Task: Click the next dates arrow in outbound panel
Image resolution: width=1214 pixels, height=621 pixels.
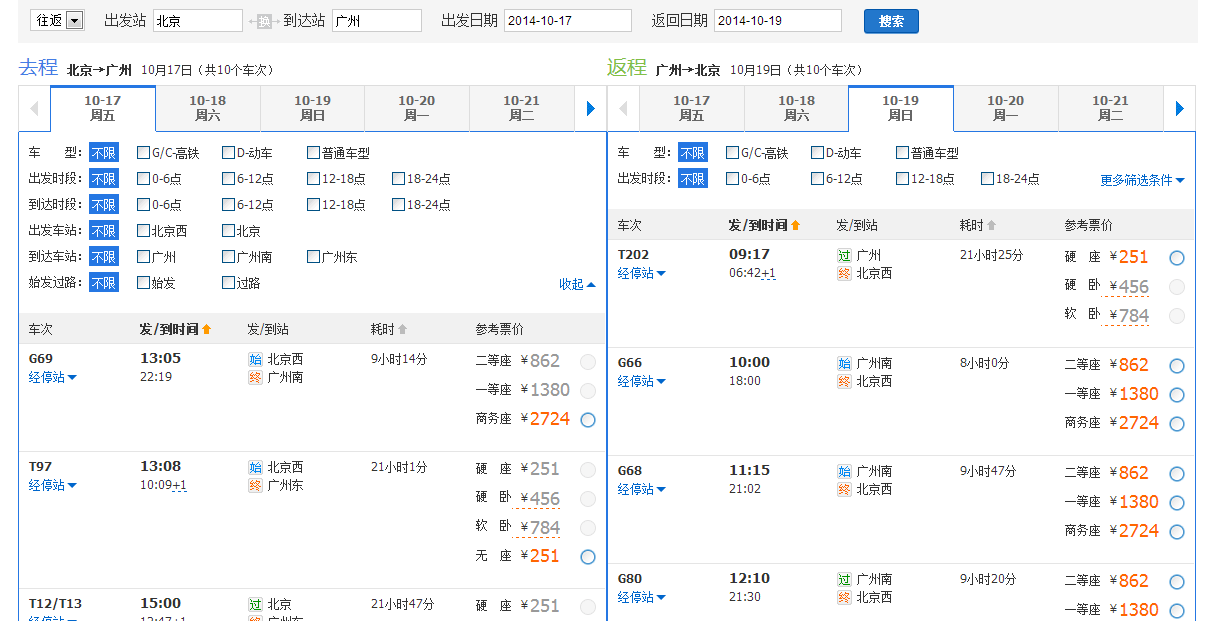Action: [x=590, y=108]
